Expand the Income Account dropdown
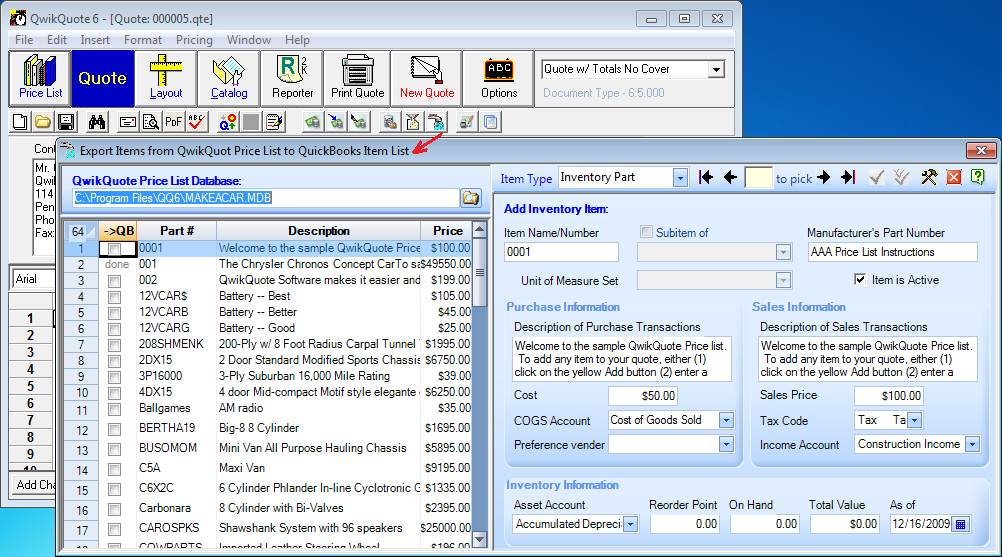This screenshot has width=1002, height=557. click(972, 444)
